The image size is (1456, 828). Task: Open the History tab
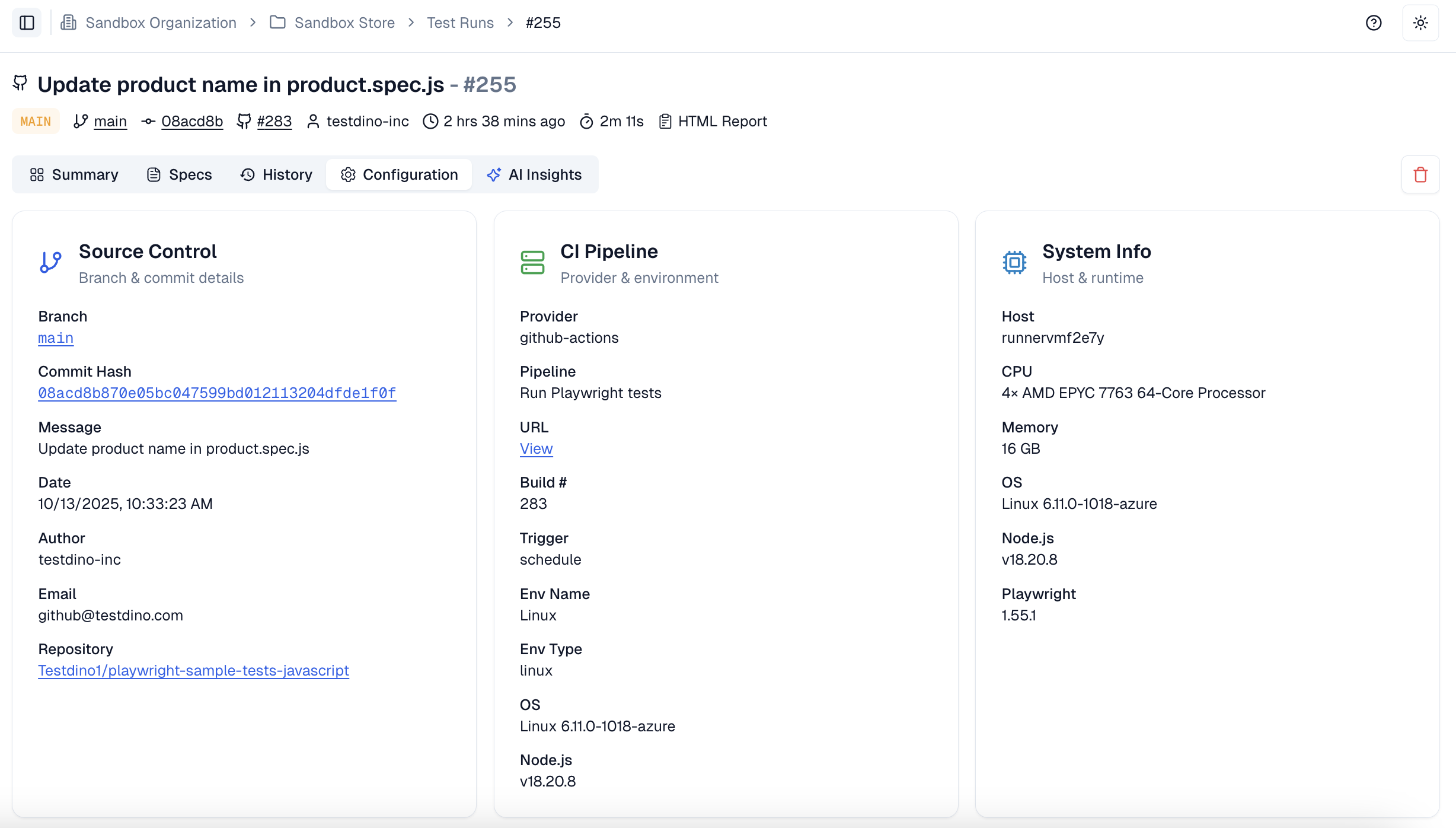pos(276,174)
